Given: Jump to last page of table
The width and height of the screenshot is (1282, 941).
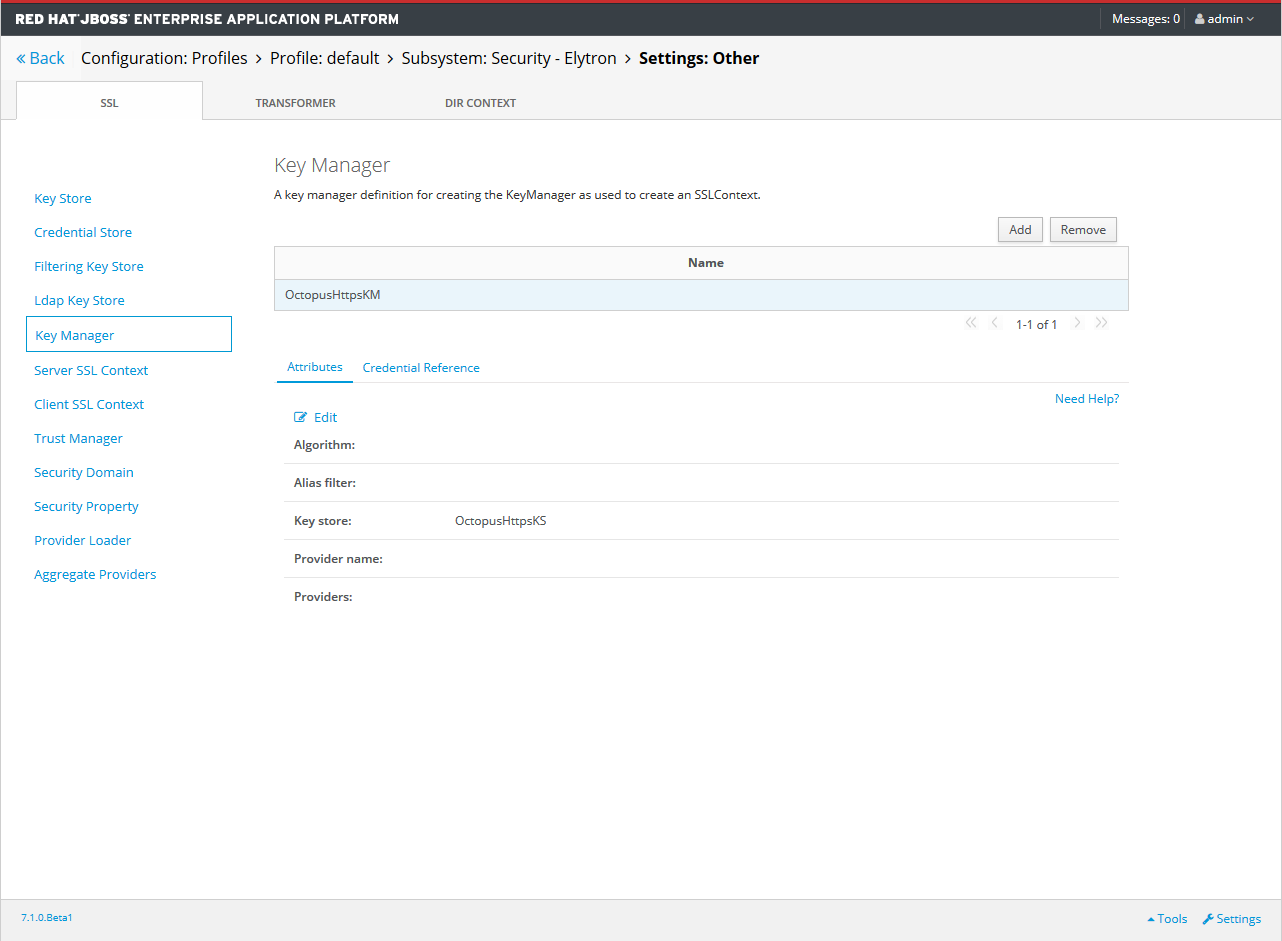Looking at the screenshot, I should pos(1101,323).
